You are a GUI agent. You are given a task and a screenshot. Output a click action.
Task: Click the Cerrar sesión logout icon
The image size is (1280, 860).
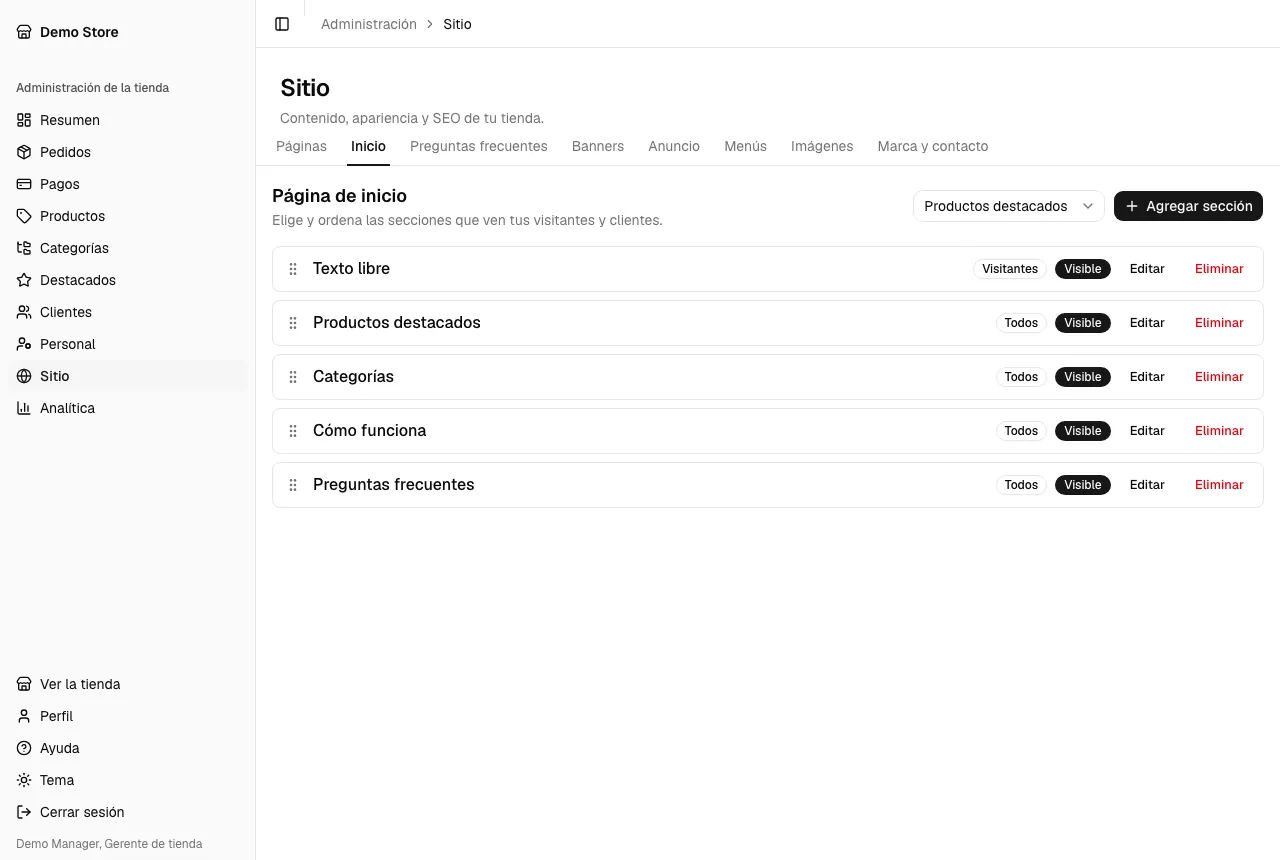click(x=24, y=812)
